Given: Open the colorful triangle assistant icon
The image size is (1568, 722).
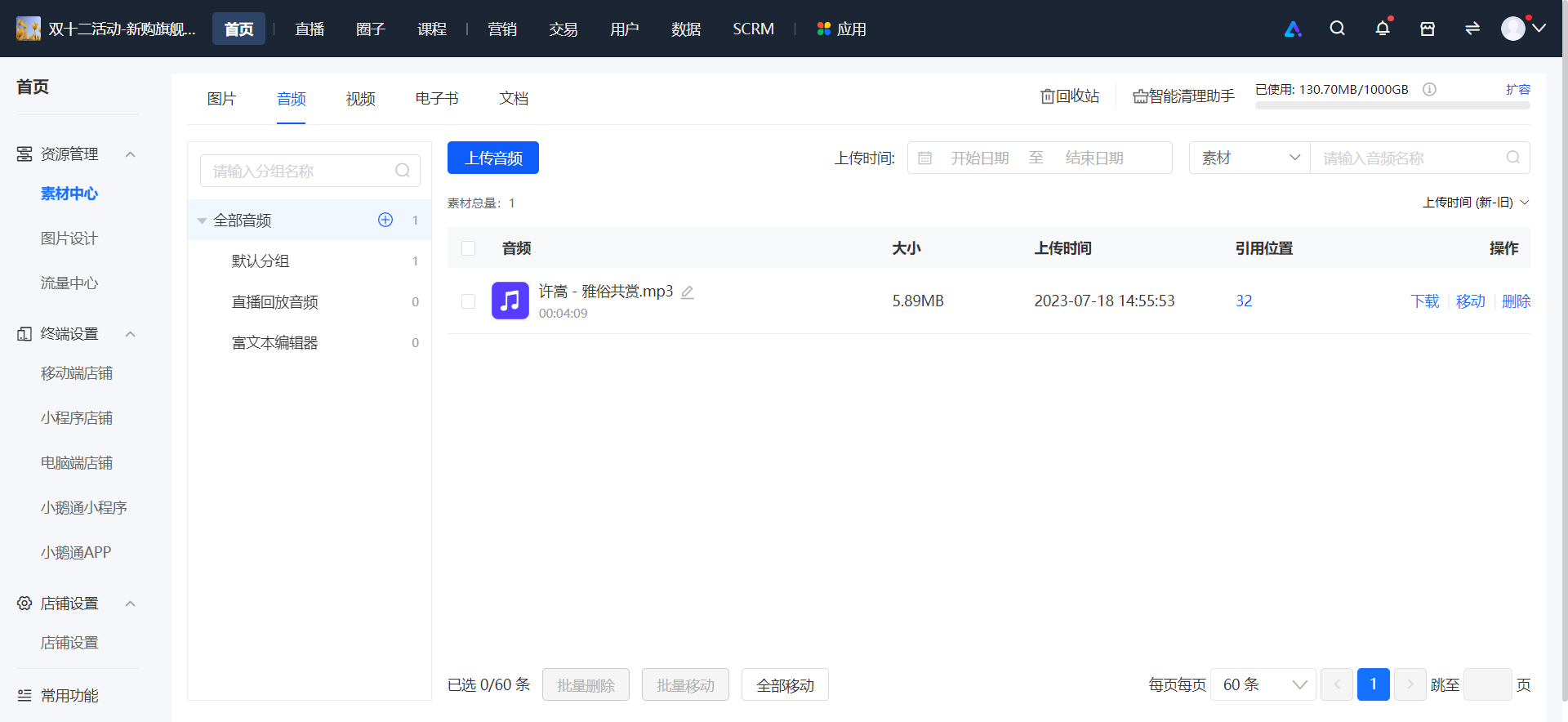Looking at the screenshot, I should pos(1293,29).
